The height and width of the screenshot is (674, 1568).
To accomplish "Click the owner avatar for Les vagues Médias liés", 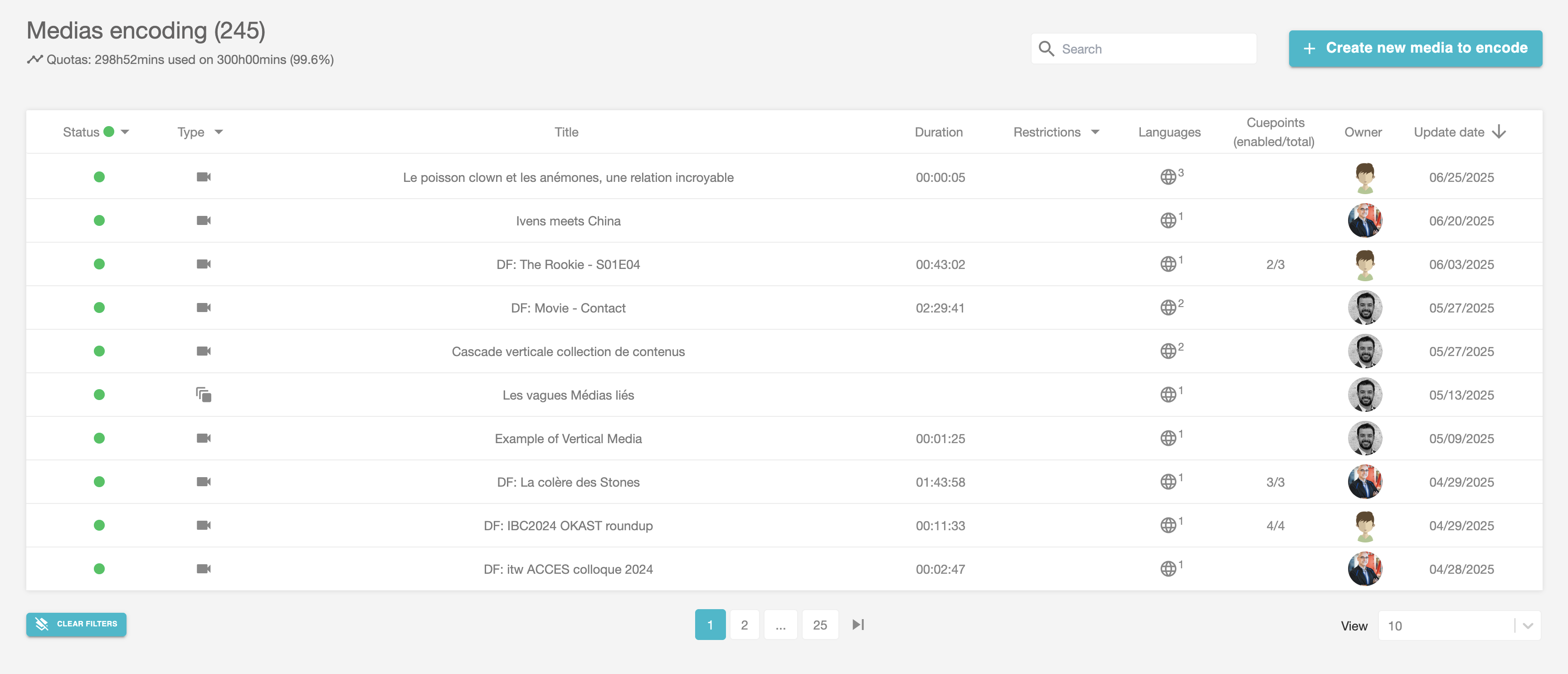I will click(x=1365, y=395).
